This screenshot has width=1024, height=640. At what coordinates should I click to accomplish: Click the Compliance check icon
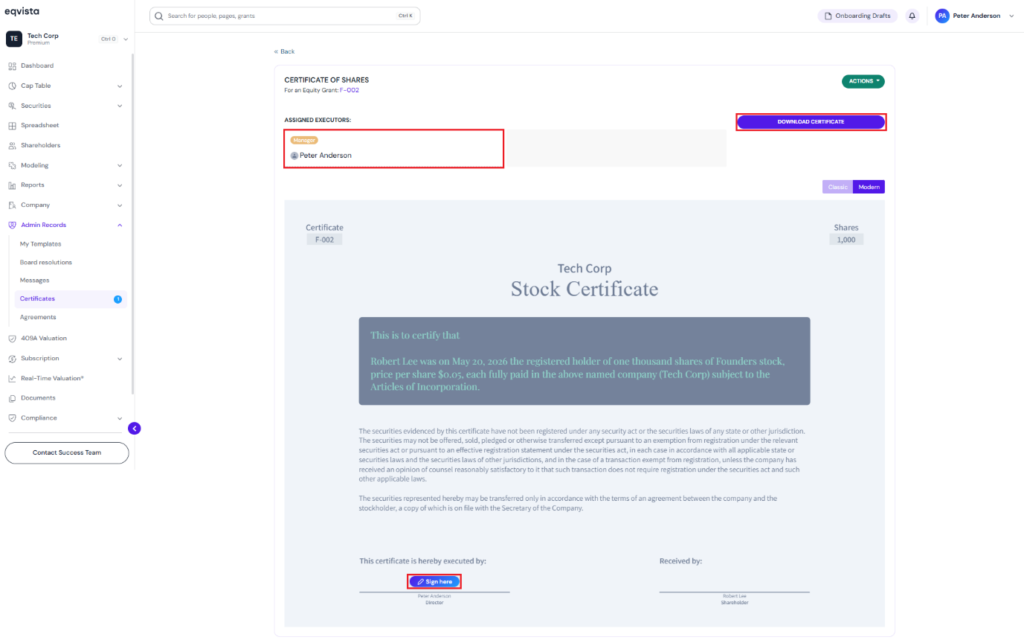[12, 418]
